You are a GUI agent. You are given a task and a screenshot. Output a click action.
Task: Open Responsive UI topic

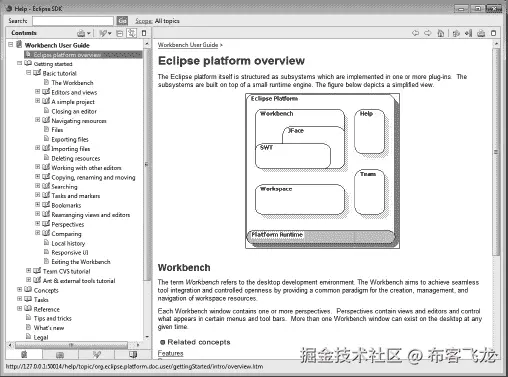pos(70,253)
